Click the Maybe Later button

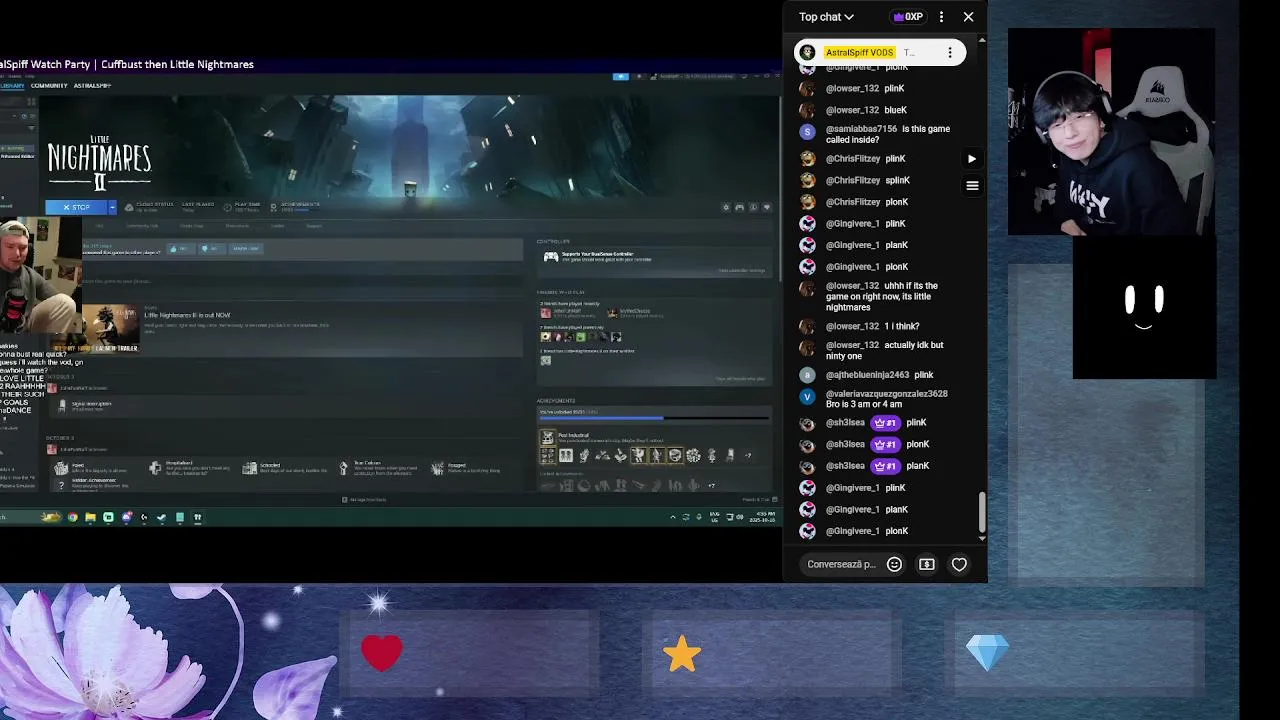coord(245,248)
